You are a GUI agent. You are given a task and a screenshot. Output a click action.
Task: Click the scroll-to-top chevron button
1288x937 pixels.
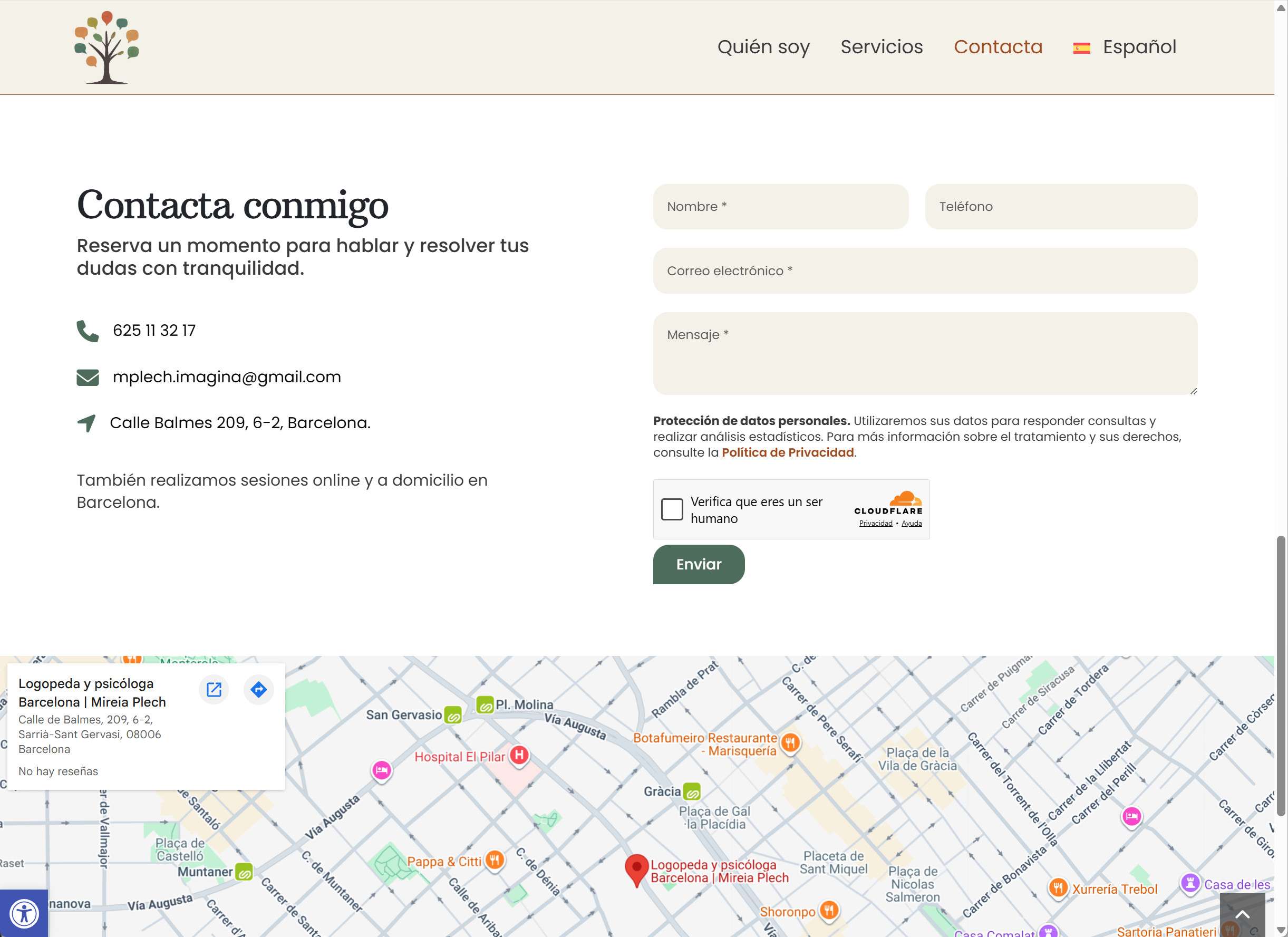1242,914
